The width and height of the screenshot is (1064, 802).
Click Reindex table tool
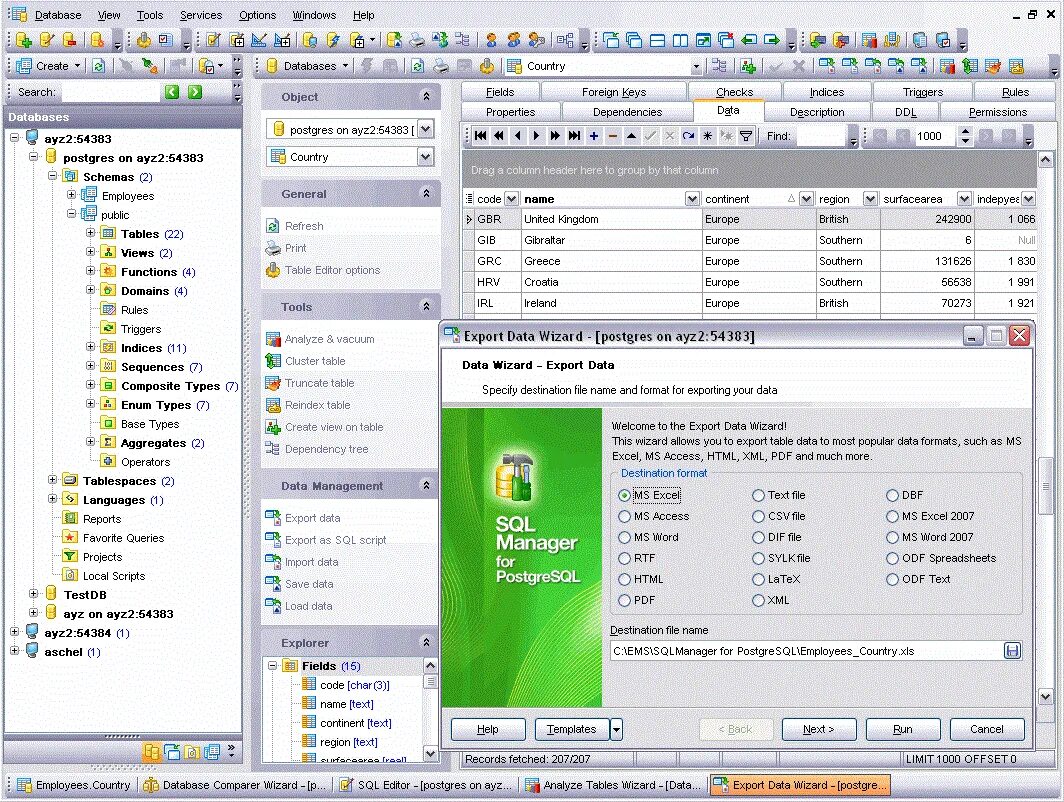click(x=318, y=405)
